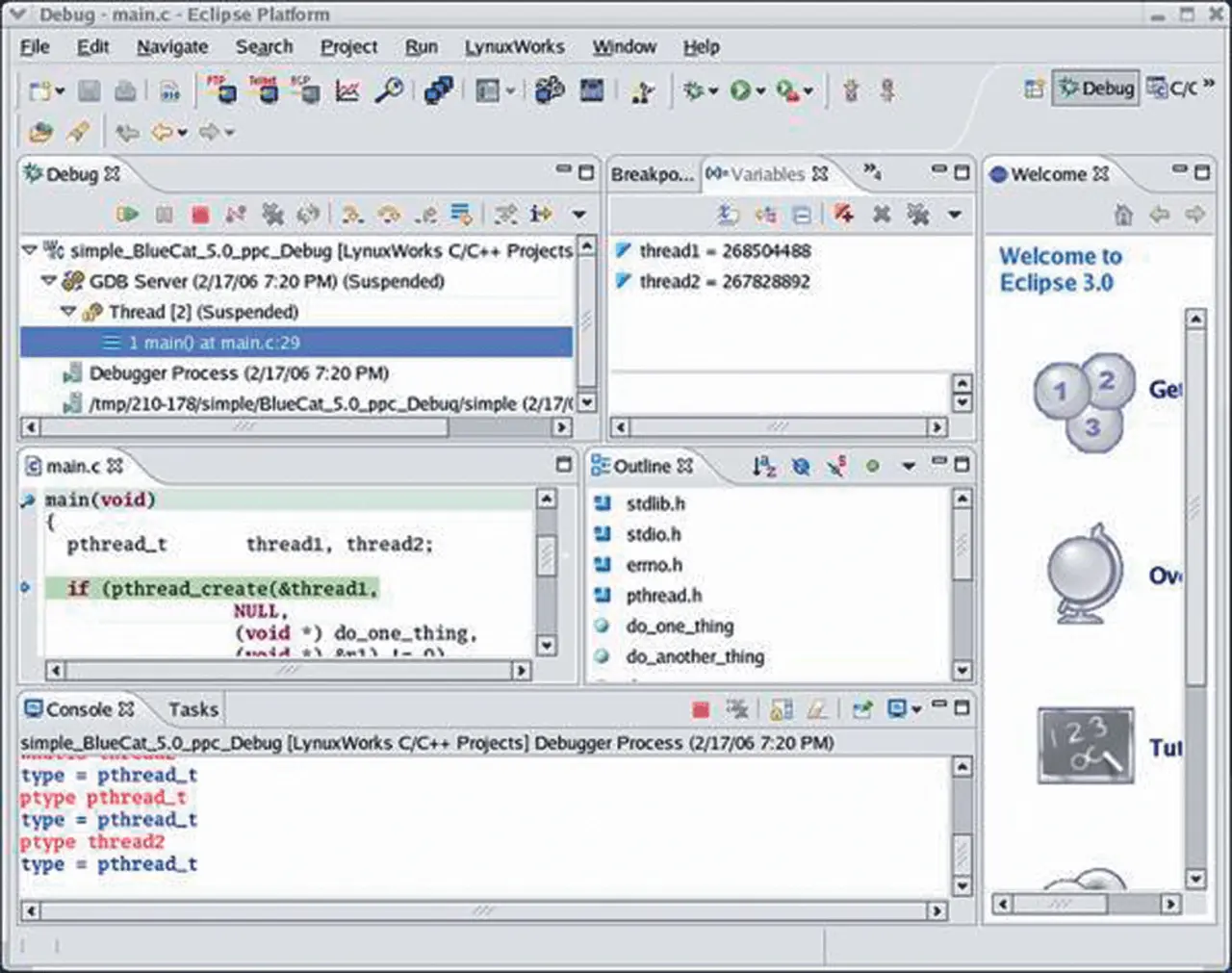1232x973 pixels.
Task: Select do_one_thing in the Outline list
Action: (x=680, y=627)
